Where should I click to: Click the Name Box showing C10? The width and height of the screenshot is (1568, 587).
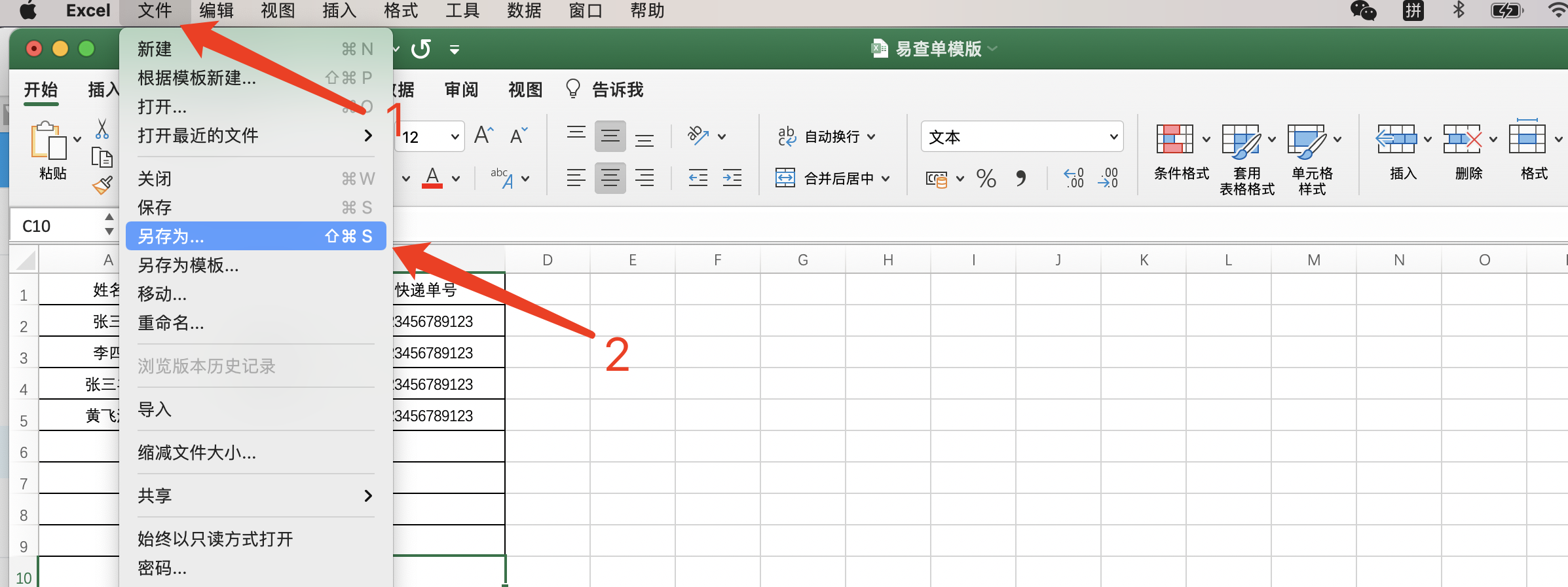click(x=56, y=226)
